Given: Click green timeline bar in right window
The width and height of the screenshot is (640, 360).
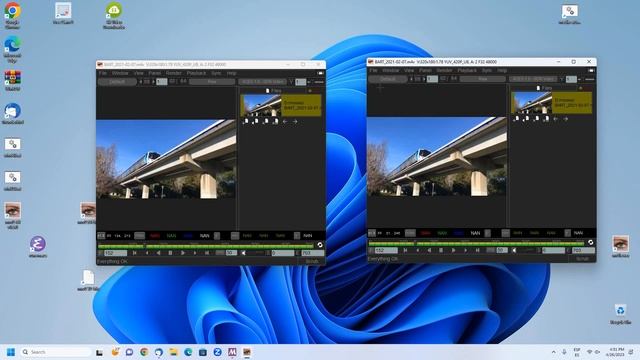Looking at the screenshot, I should [477, 243].
